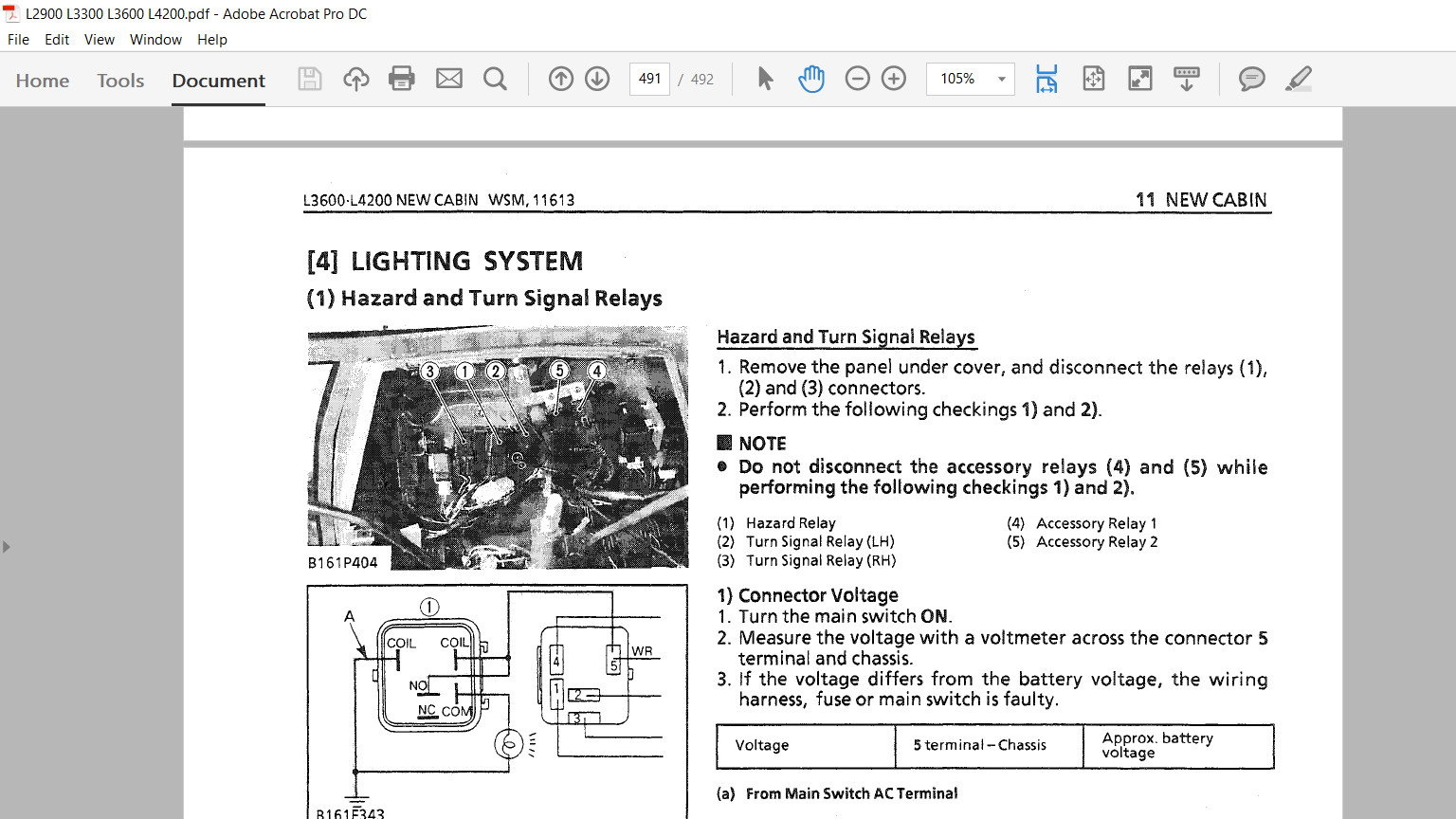Choose the selection arrow tool
The height and width of the screenshot is (819, 1456).
point(766,79)
